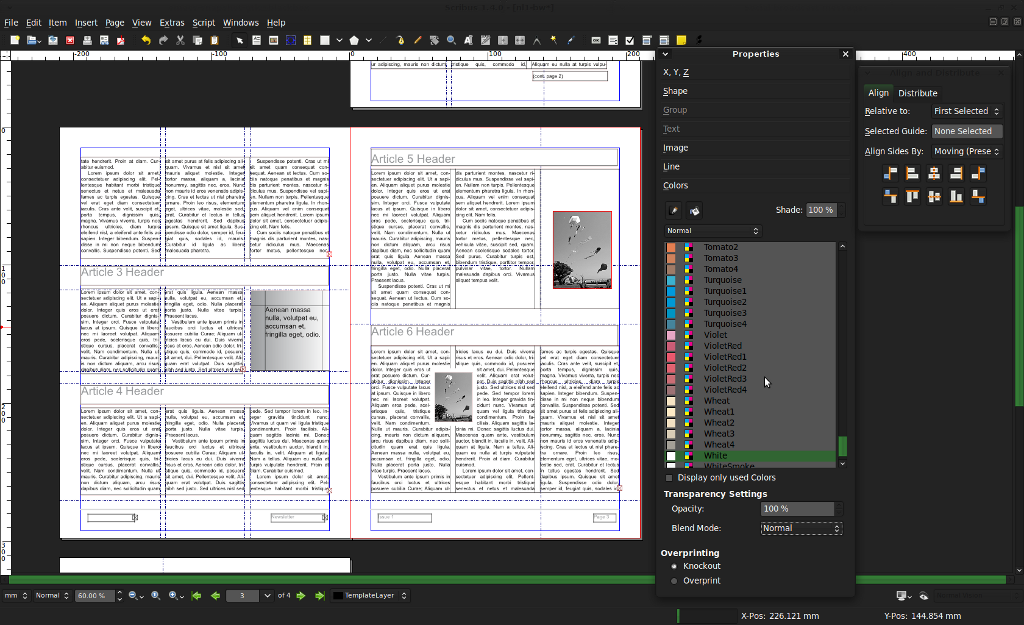Expand the Shape section in Properties

[x=676, y=90]
